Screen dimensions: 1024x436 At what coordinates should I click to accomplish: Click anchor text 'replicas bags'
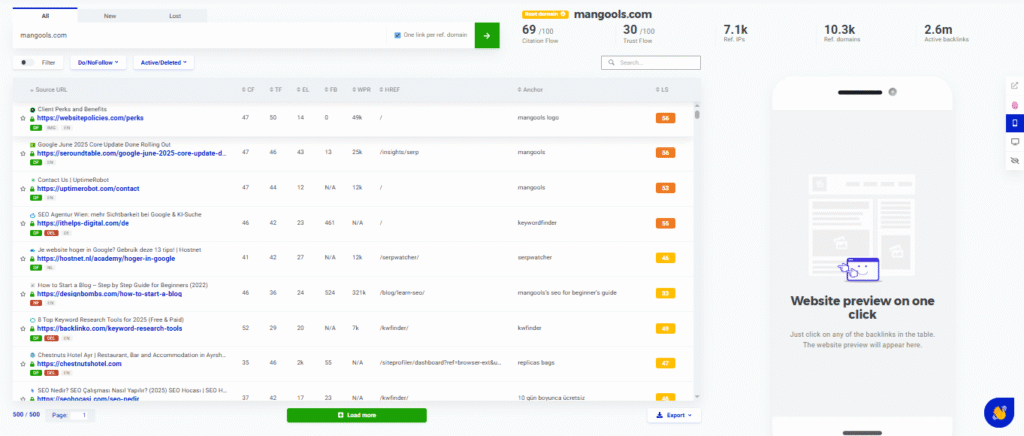coord(534,361)
